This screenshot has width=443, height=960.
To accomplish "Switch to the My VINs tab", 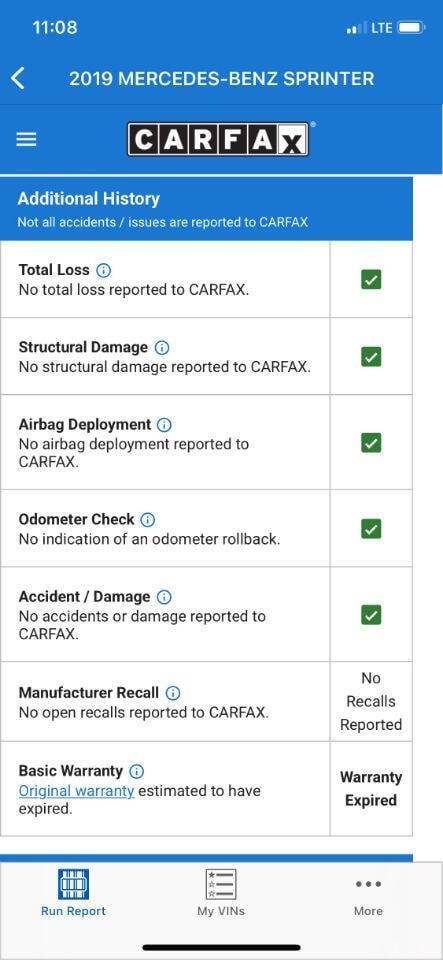I will [221, 893].
